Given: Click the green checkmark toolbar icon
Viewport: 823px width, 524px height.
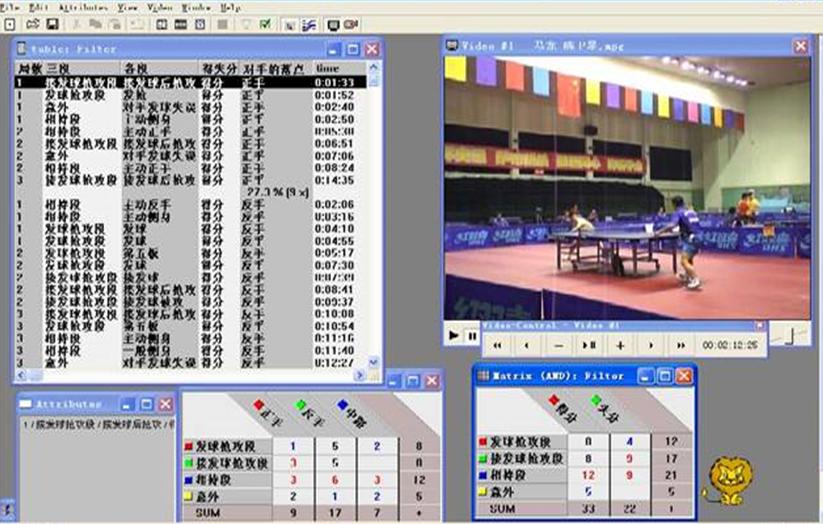Looking at the screenshot, I should pyautogui.click(x=265, y=23).
